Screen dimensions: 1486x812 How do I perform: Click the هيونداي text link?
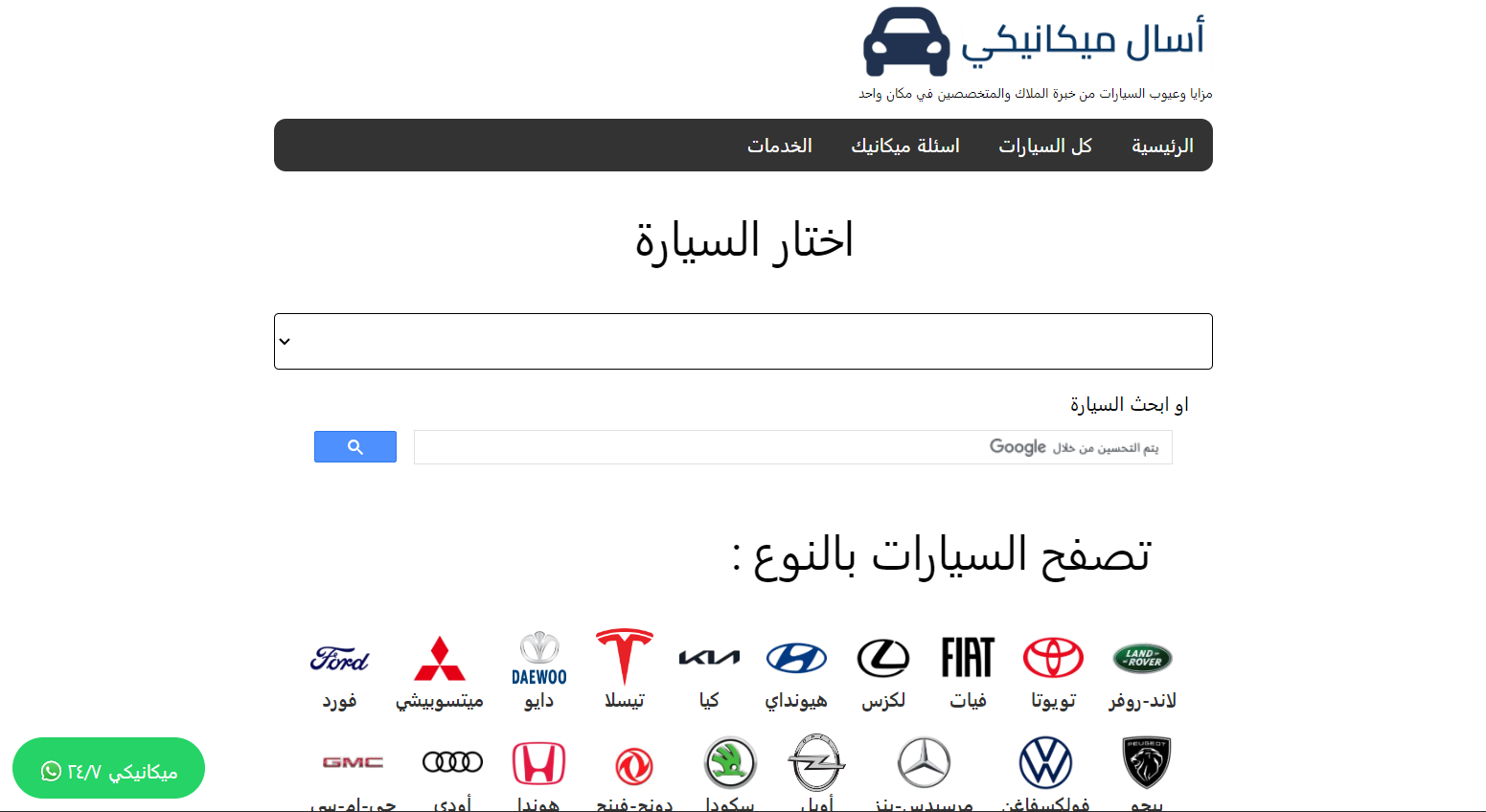pyautogui.click(x=796, y=701)
